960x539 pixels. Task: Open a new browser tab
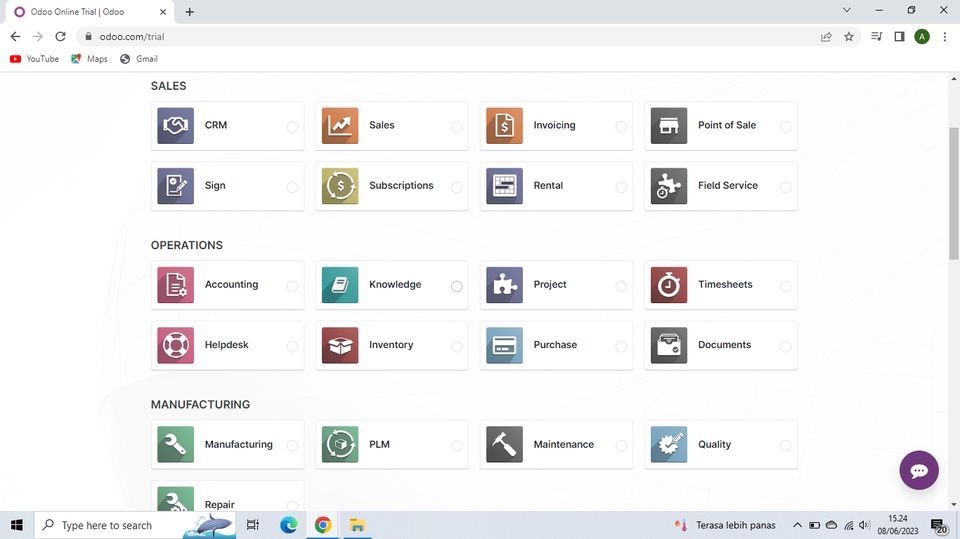[x=190, y=12]
